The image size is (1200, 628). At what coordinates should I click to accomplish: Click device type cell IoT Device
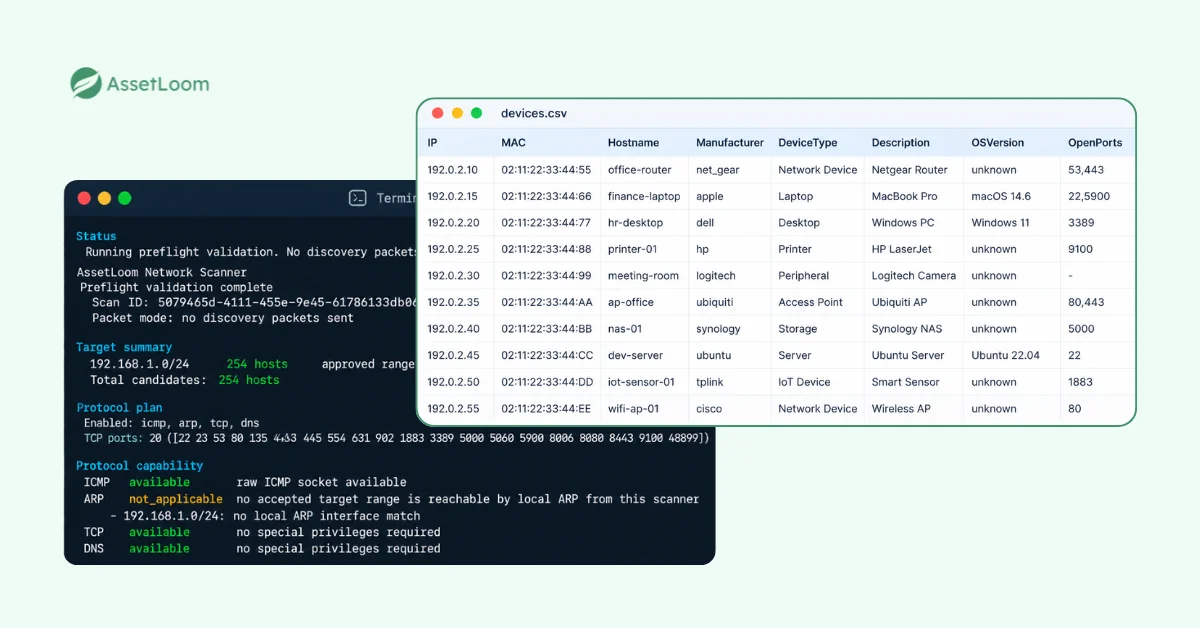[x=804, y=382]
